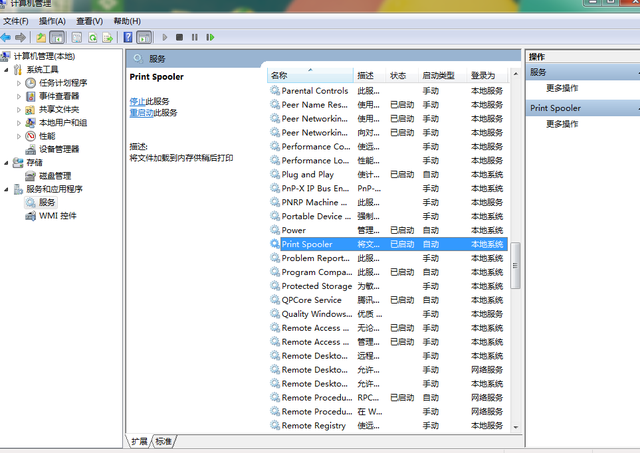Open the 操作(A) menu
640x453 pixels.
[52, 21]
